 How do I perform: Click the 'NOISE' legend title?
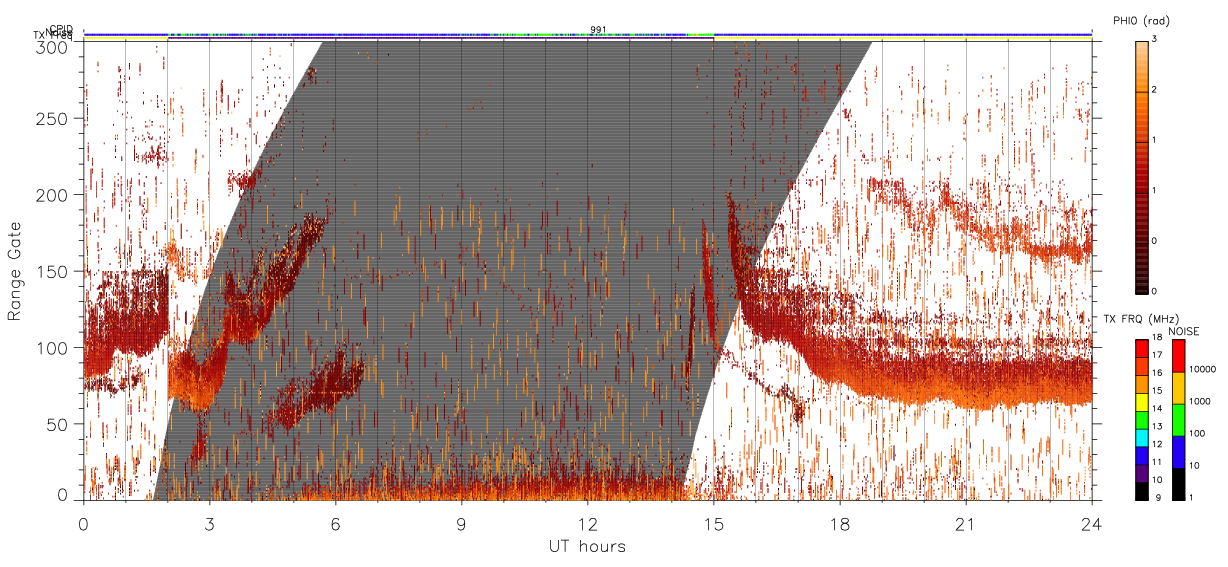1184,331
